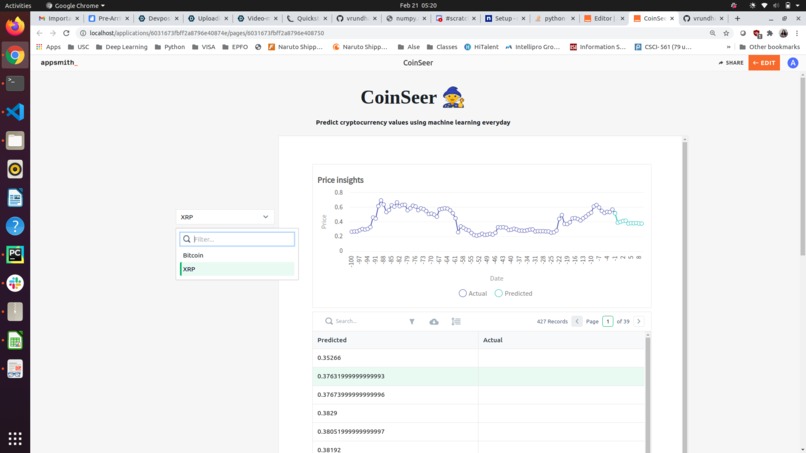The image size is (806, 453).
Task: Click the browser address bar URL
Action: (207, 33)
